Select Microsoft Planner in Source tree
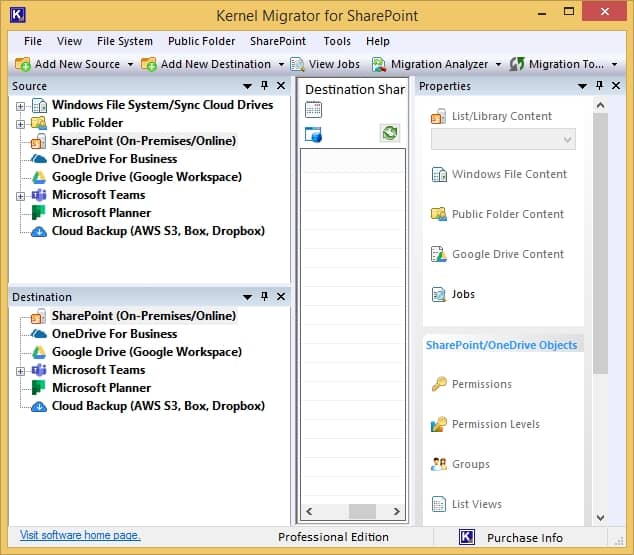 (101, 213)
